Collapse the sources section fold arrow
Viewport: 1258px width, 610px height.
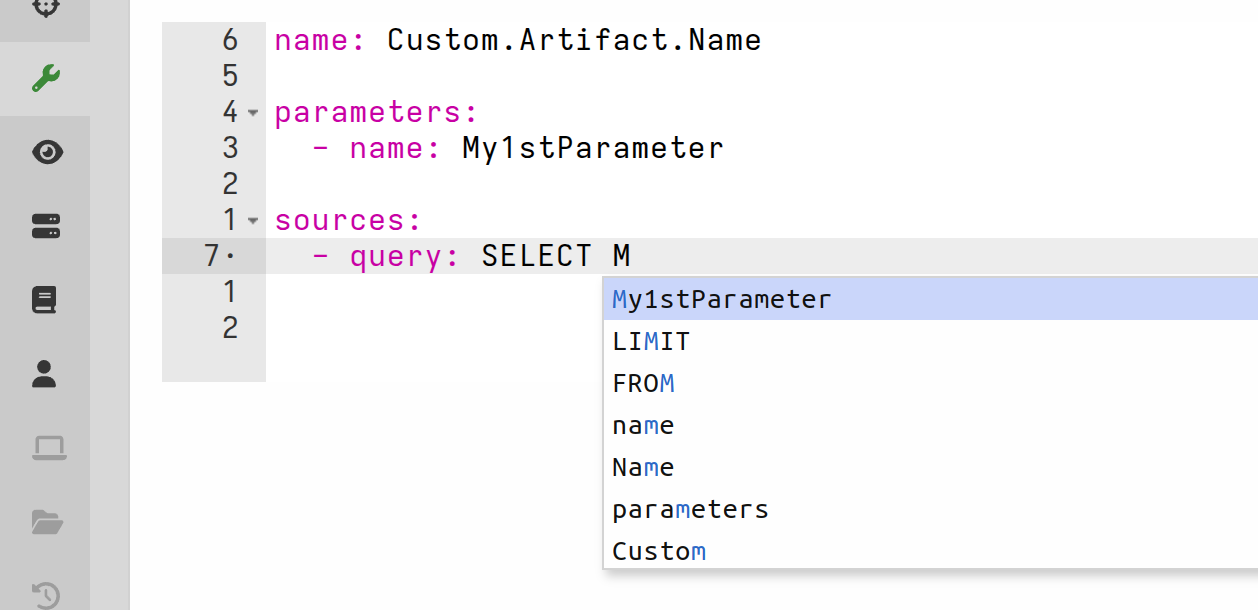coord(251,222)
